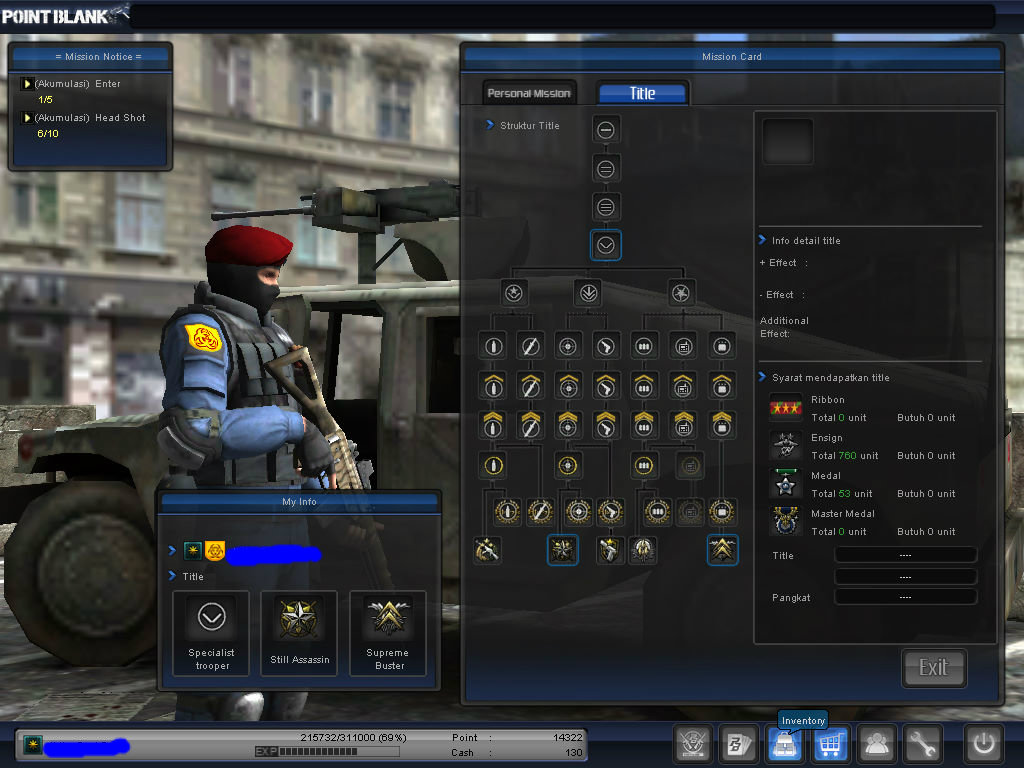Select plain magazines title icon without chevrons
Screen dimensions: 1024x768
[643, 346]
